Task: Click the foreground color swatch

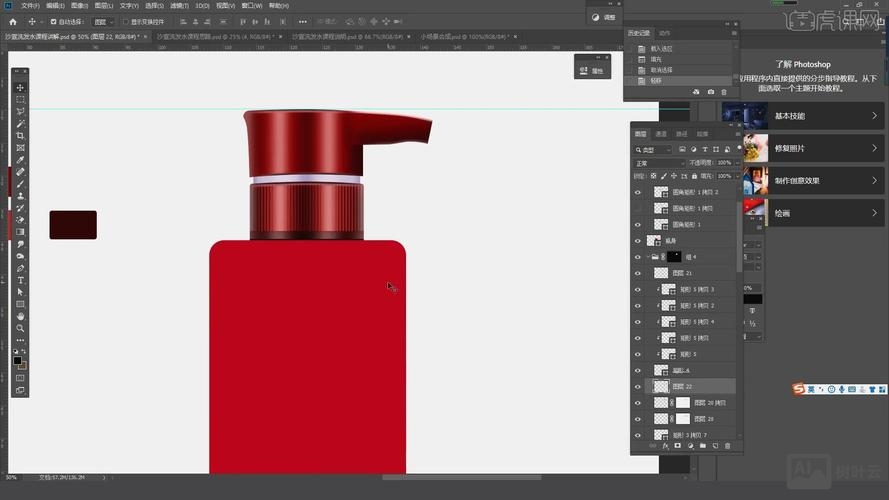Action: tap(18, 359)
